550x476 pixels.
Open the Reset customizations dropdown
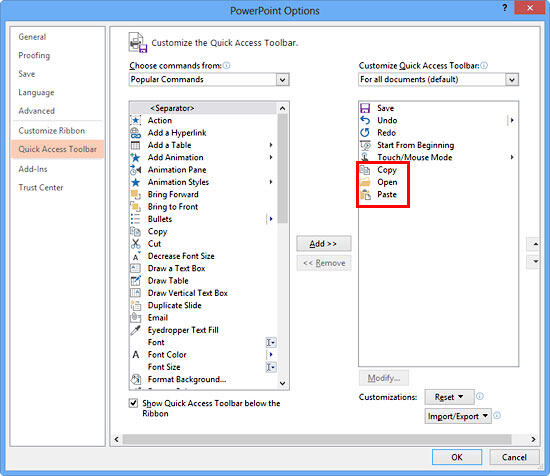[x=449, y=397]
